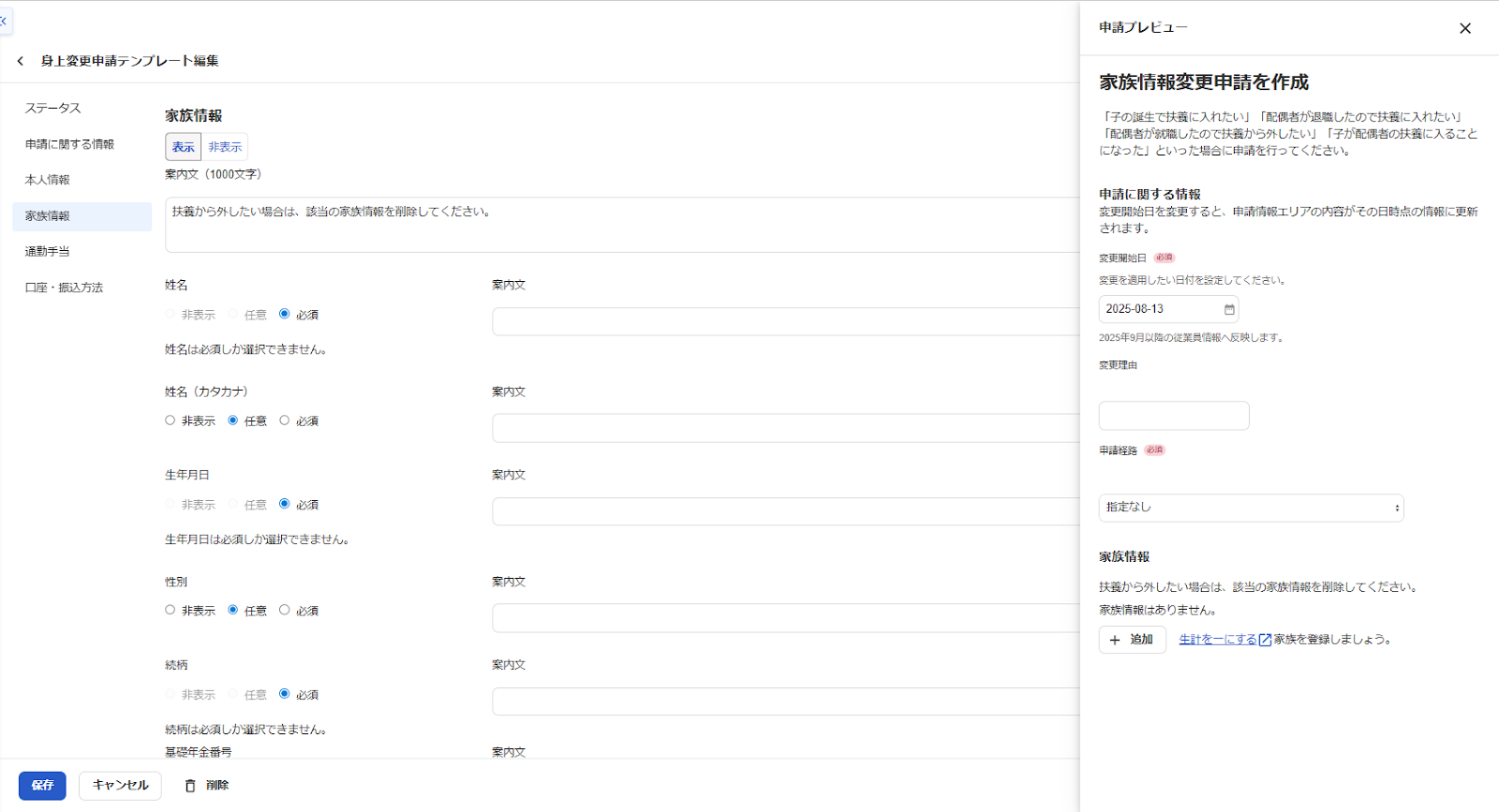
Task: Click the 家族情報はありません。 text
Action: tap(1158, 610)
